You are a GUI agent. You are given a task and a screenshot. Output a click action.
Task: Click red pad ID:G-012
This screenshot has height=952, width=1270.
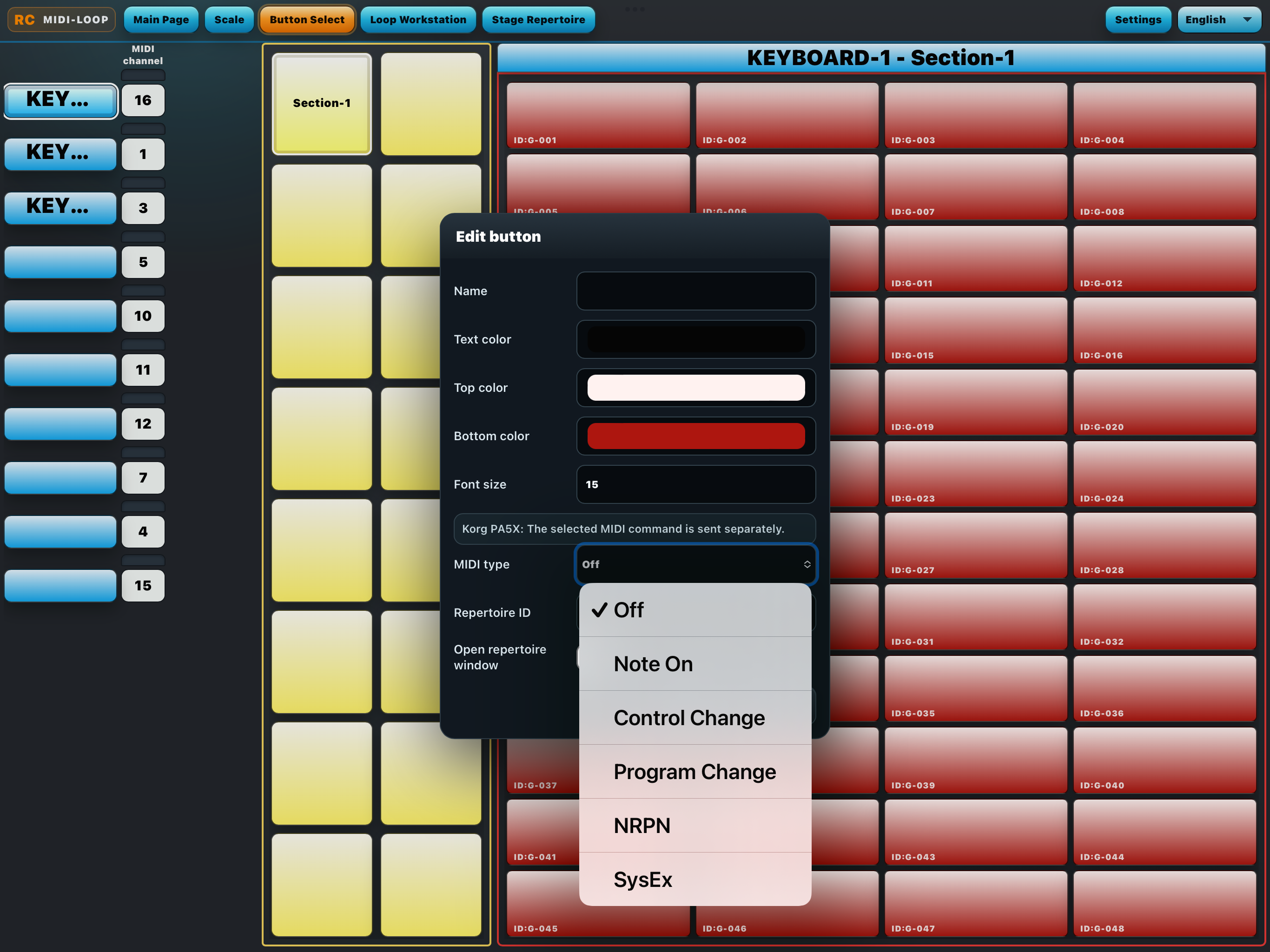[1164, 259]
